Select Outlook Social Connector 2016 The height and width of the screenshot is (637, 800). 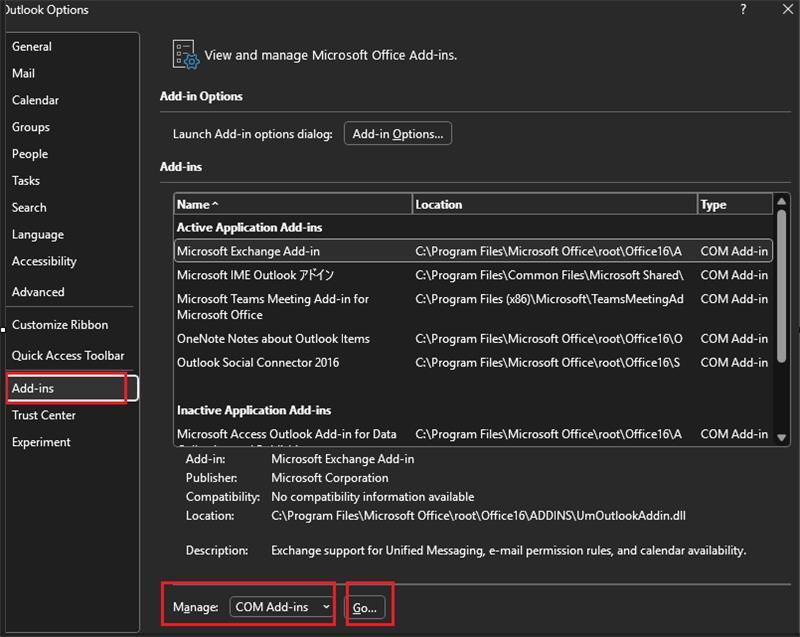300,362
